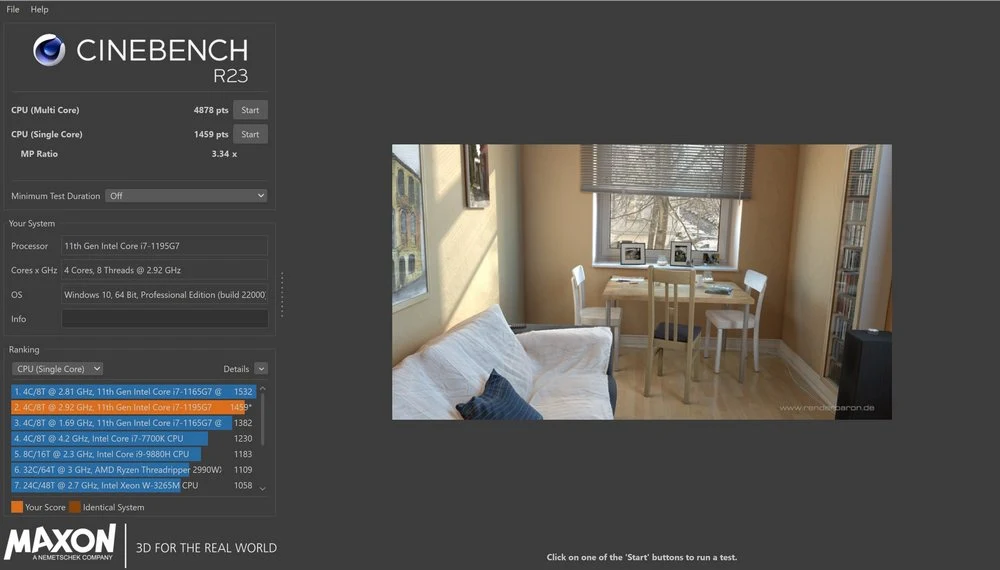Click the MP Ratio value 3.34 x
Viewport: 1000px width, 570px height.
tap(224, 154)
